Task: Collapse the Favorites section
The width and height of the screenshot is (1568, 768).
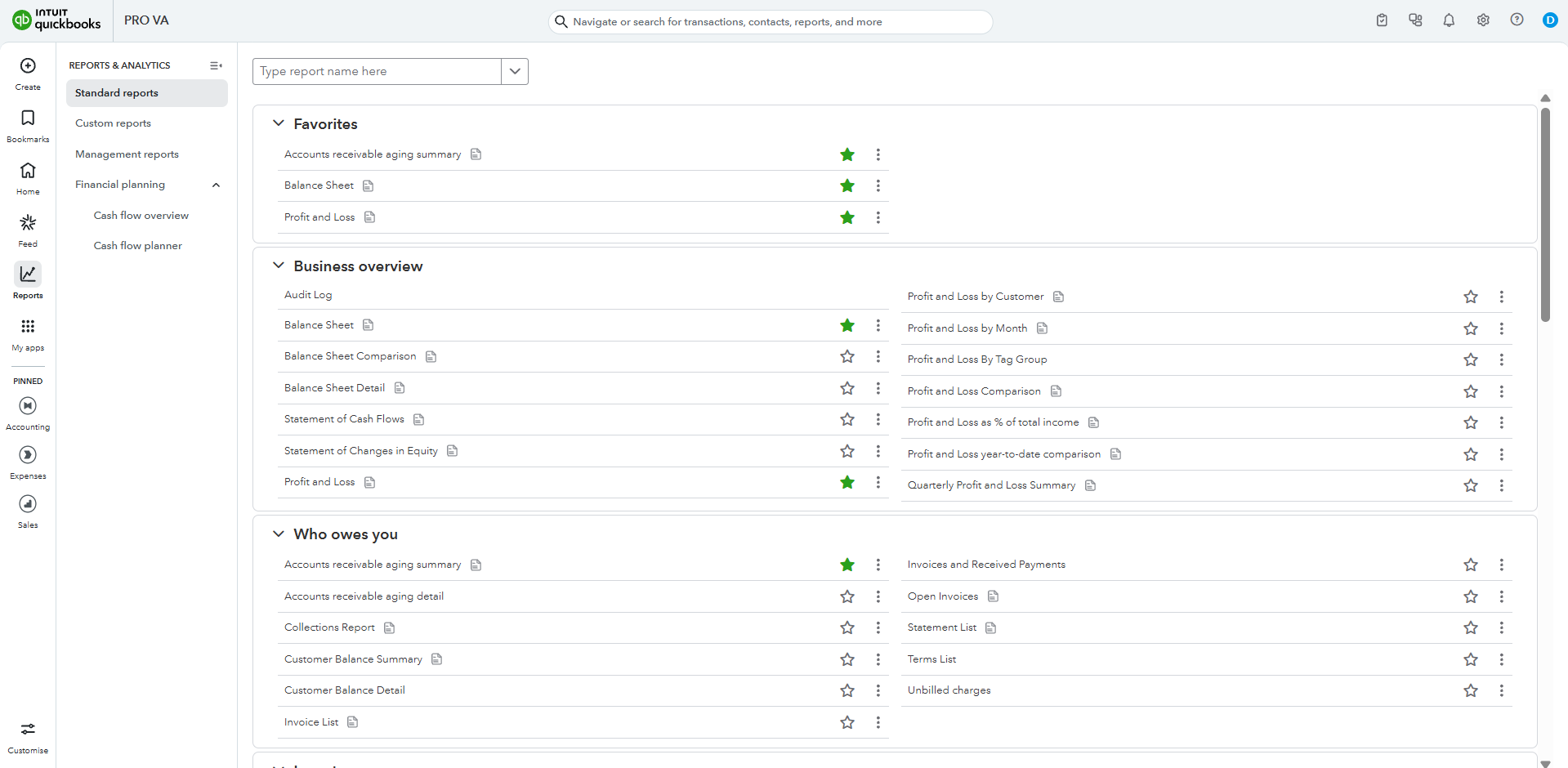Action: click(279, 123)
